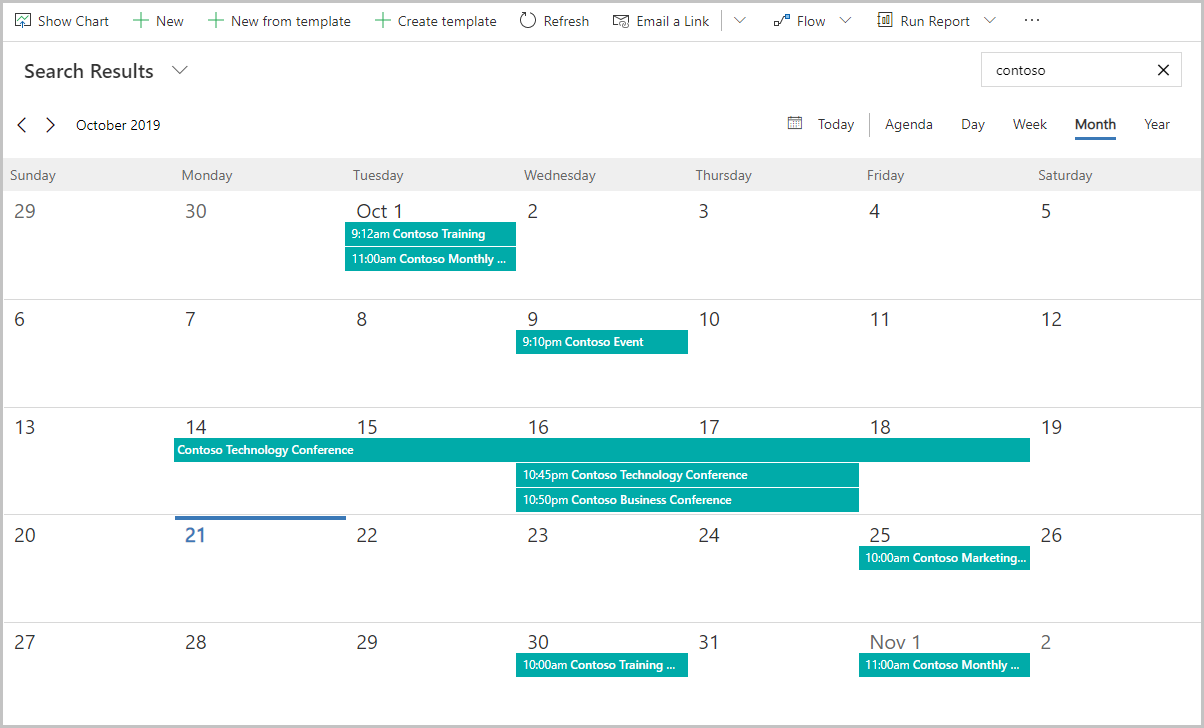Open the 10:00am Contoso Training event on Oct 30
This screenshot has width=1204, height=728.
pos(602,665)
